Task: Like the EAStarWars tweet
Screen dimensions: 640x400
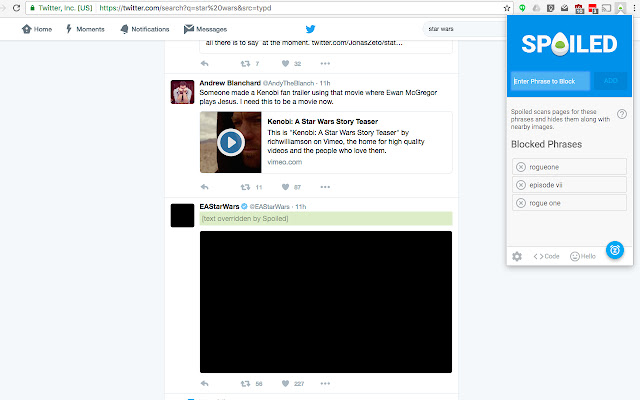Action: pos(285,384)
